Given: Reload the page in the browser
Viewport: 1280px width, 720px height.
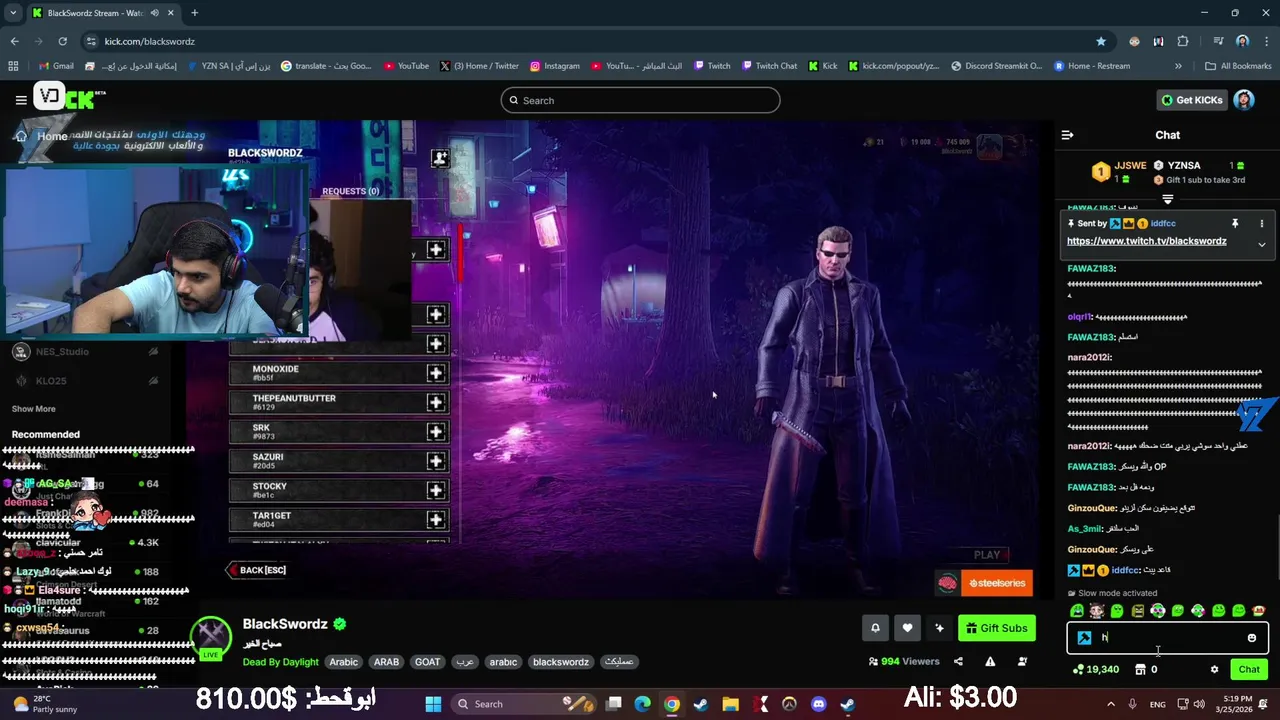Looking at the screenshot, I should (x=62, y=41).
